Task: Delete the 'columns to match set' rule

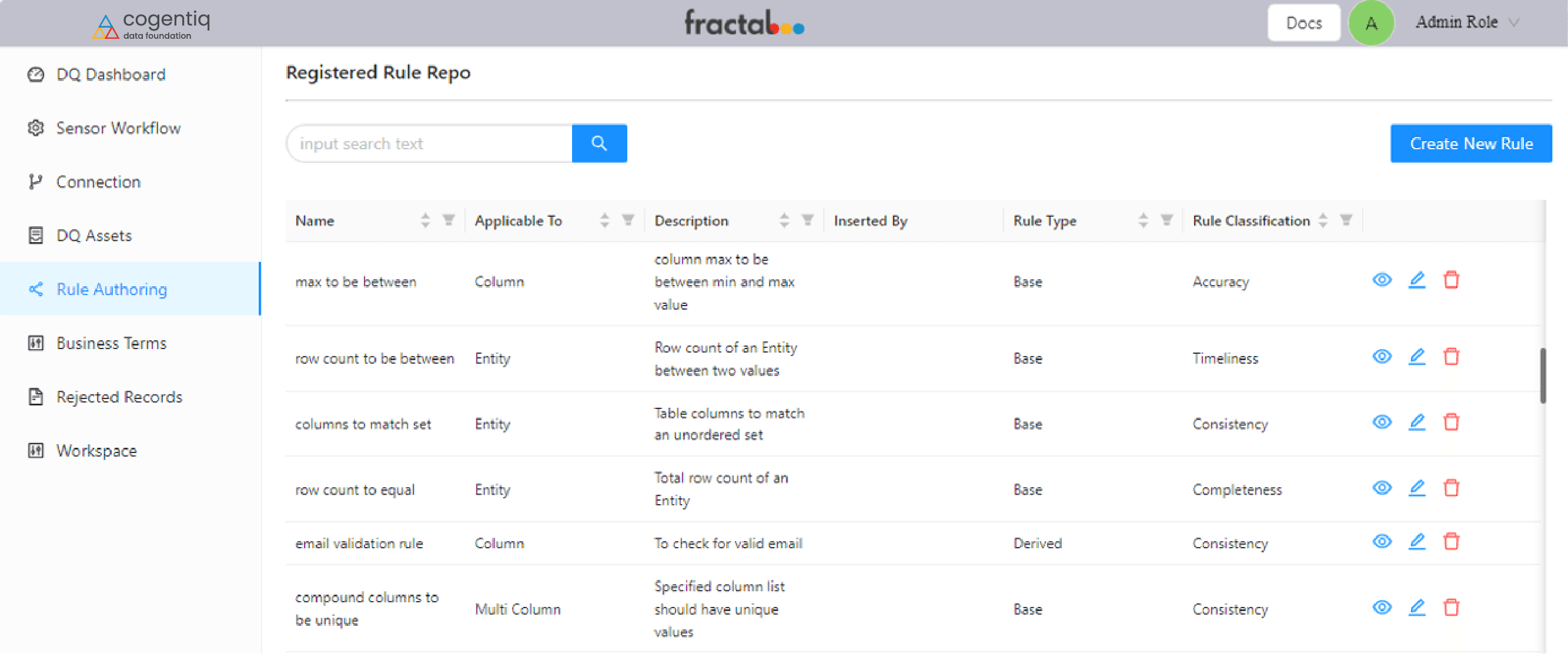Action: [1451, 422]
